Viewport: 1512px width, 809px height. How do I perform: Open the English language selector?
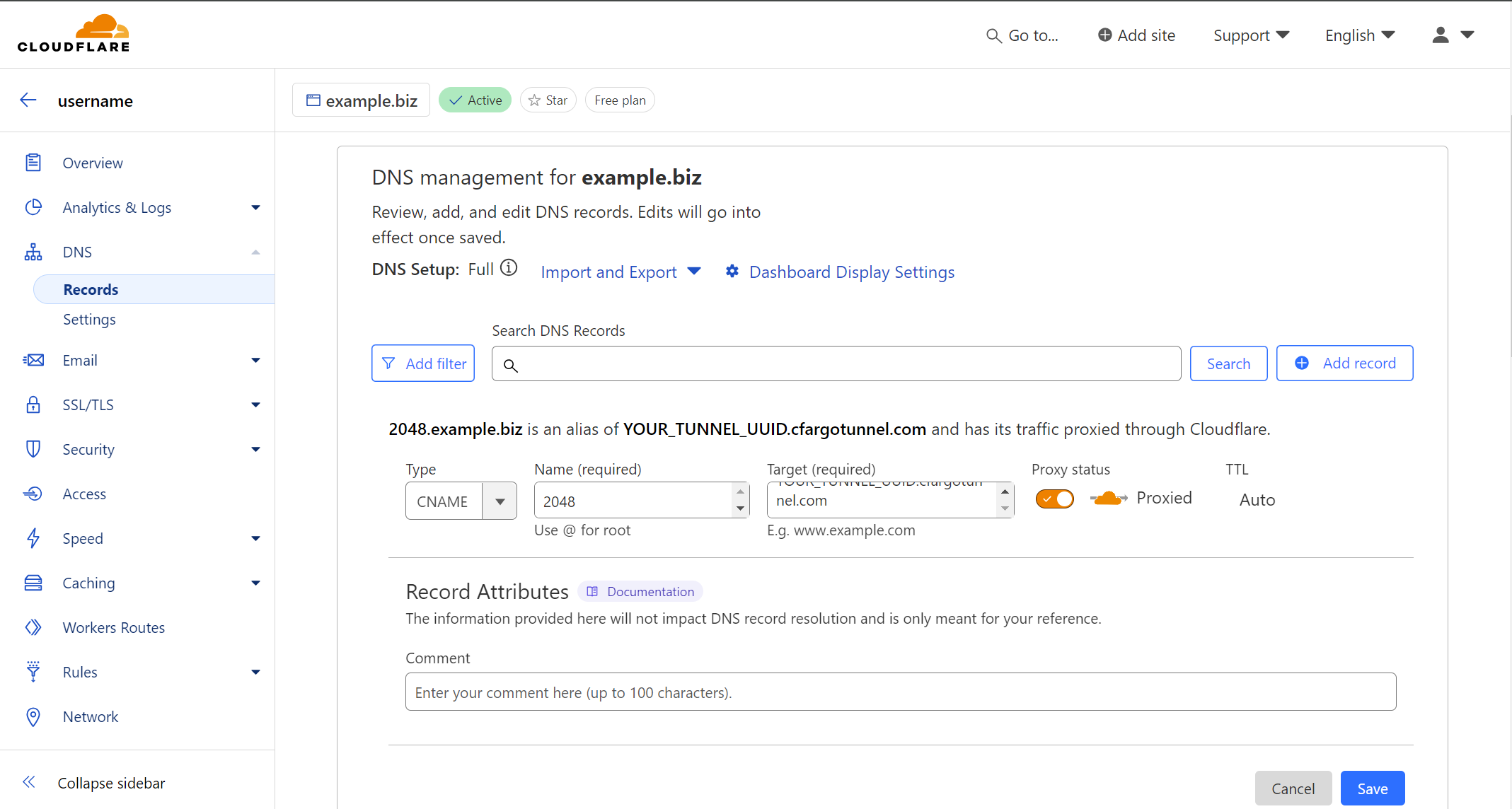(1360, 35)
